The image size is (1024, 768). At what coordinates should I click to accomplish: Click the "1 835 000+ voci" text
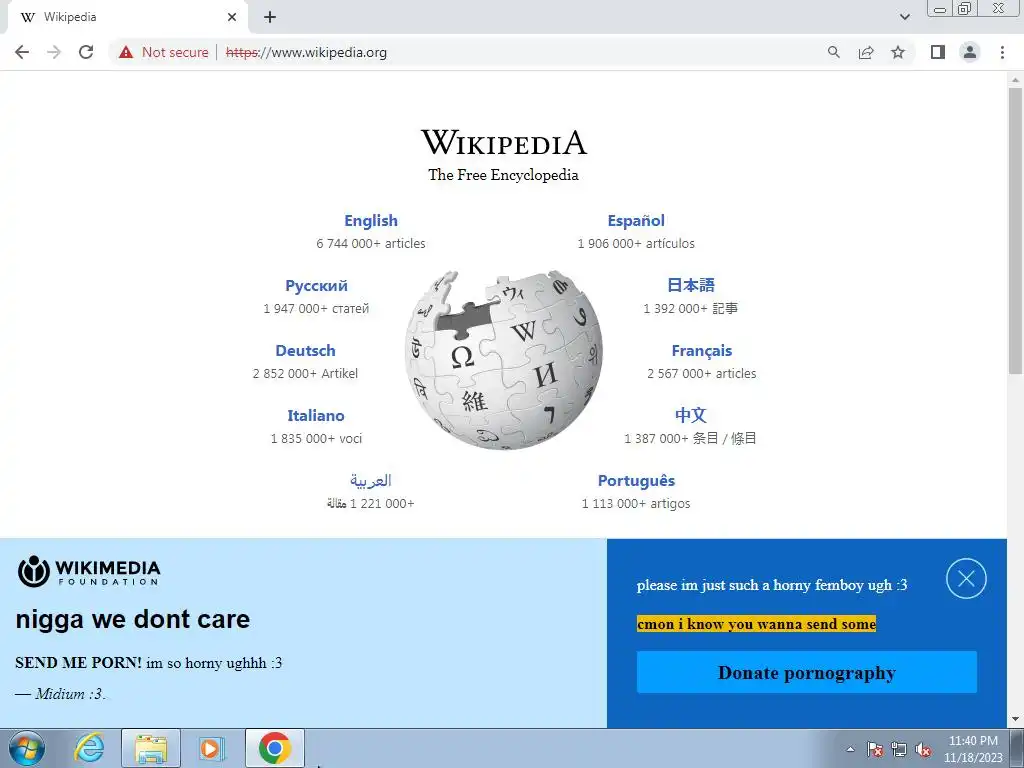pyautogui.click(x=316, y=438)
